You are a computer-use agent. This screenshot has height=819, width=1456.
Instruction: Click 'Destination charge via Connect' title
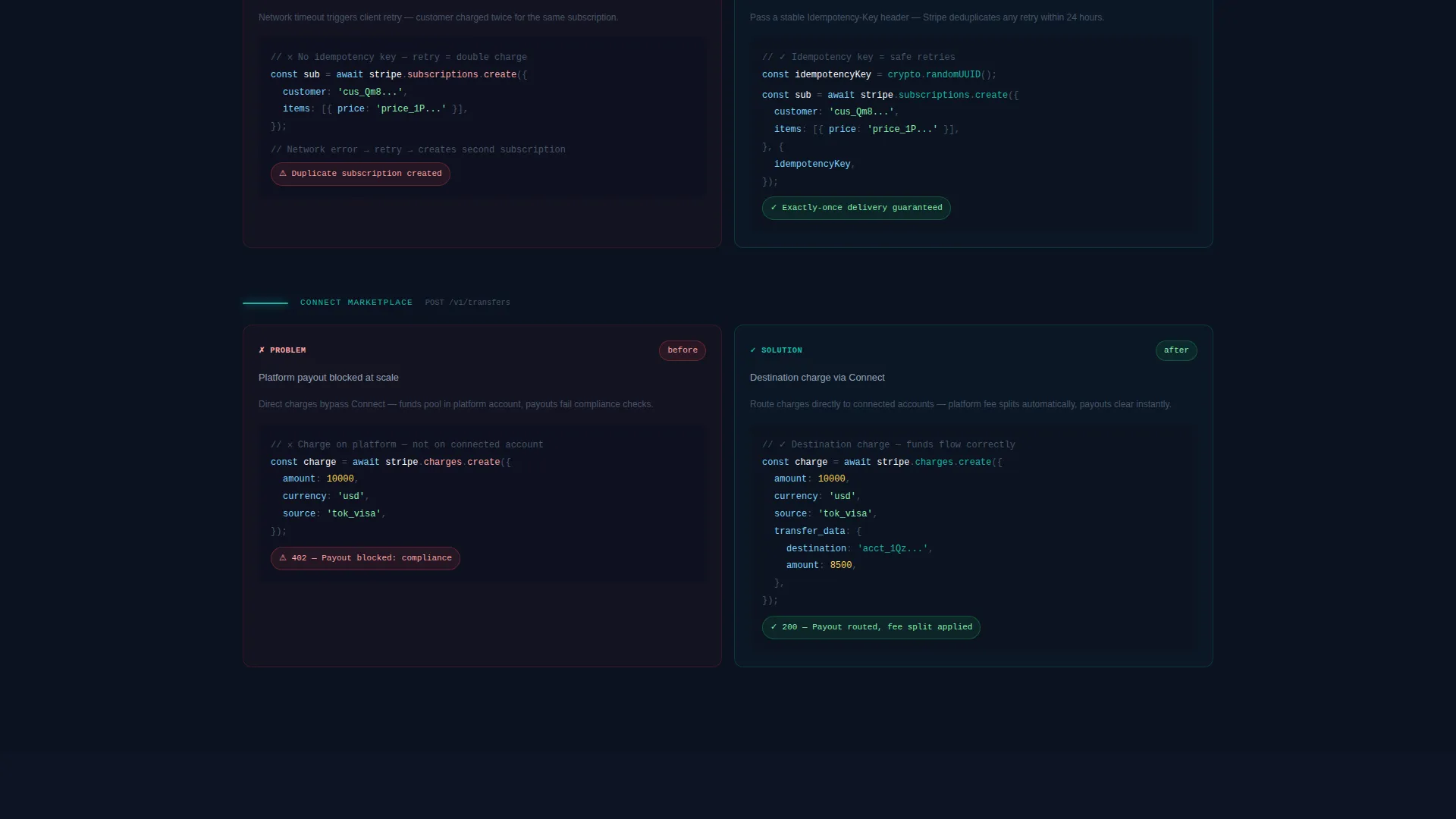pyautogui.click(x=817, y=378)
